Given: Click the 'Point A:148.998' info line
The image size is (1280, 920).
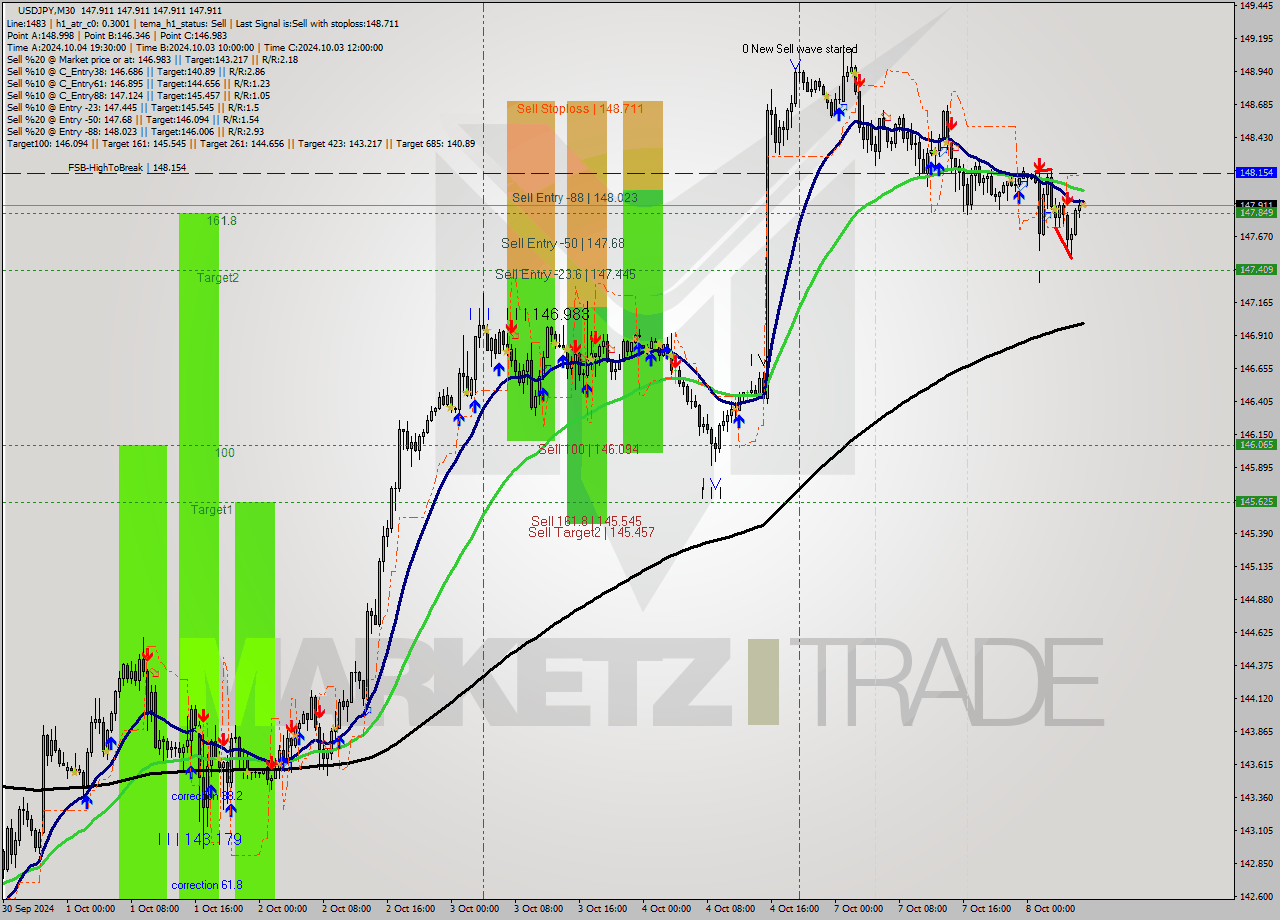Looking at the screenshot, I should pos(117,35).
